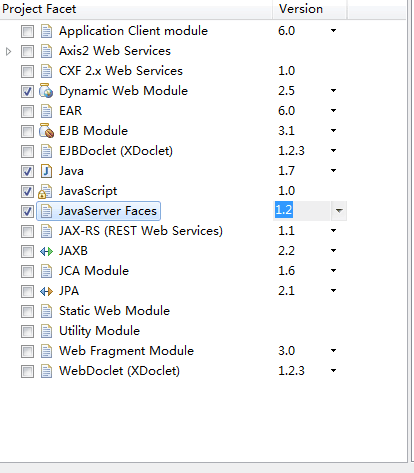Click the EJB Module bean icon
The image size is (414, 473).
(46, 131)
